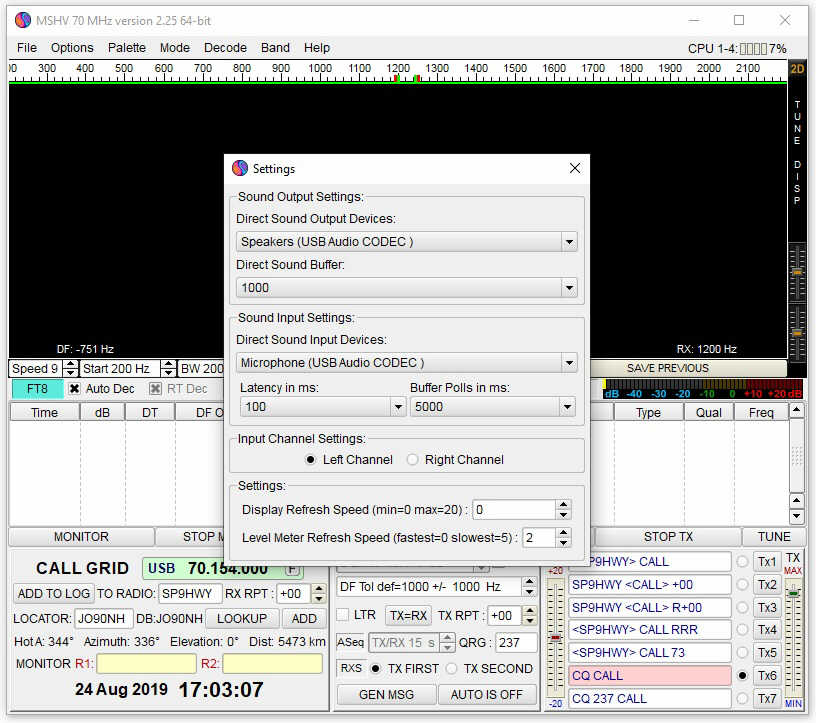This screenshot has height=723, width=816.
Task: Click MONITOR R1 yellow field
Action: [x=146, y=664]
